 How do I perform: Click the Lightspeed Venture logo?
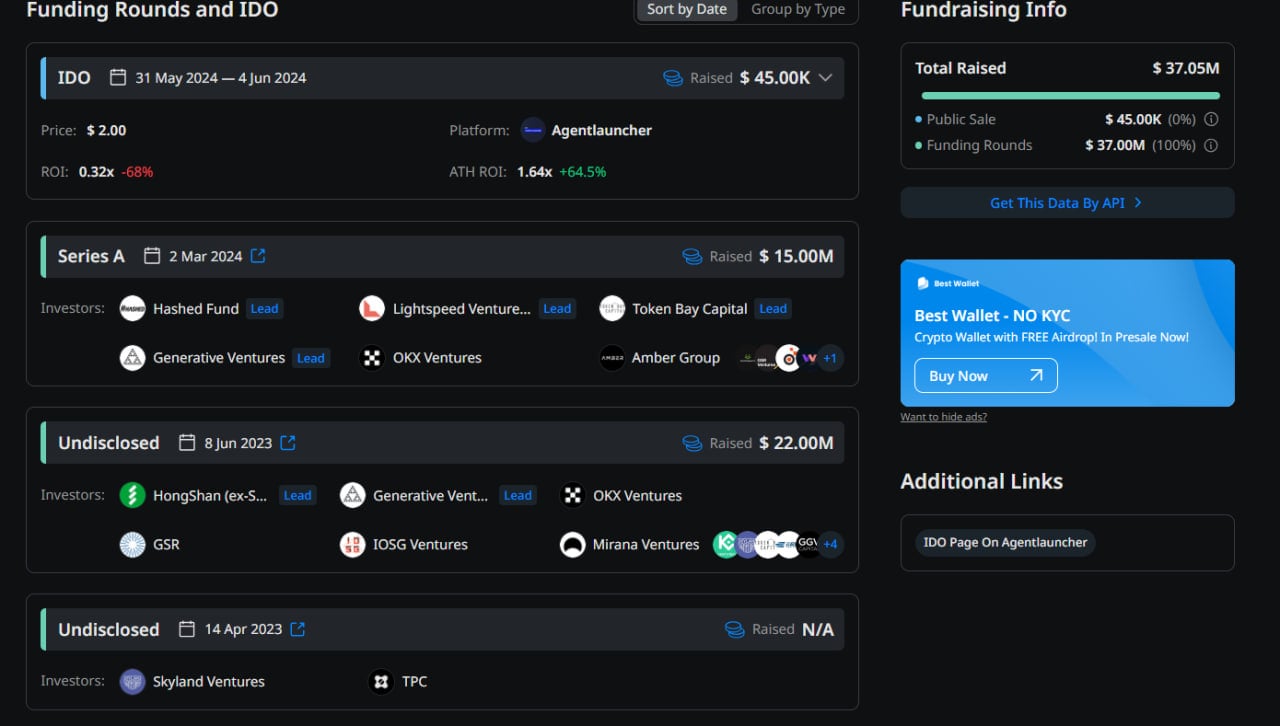pos(372,308)
